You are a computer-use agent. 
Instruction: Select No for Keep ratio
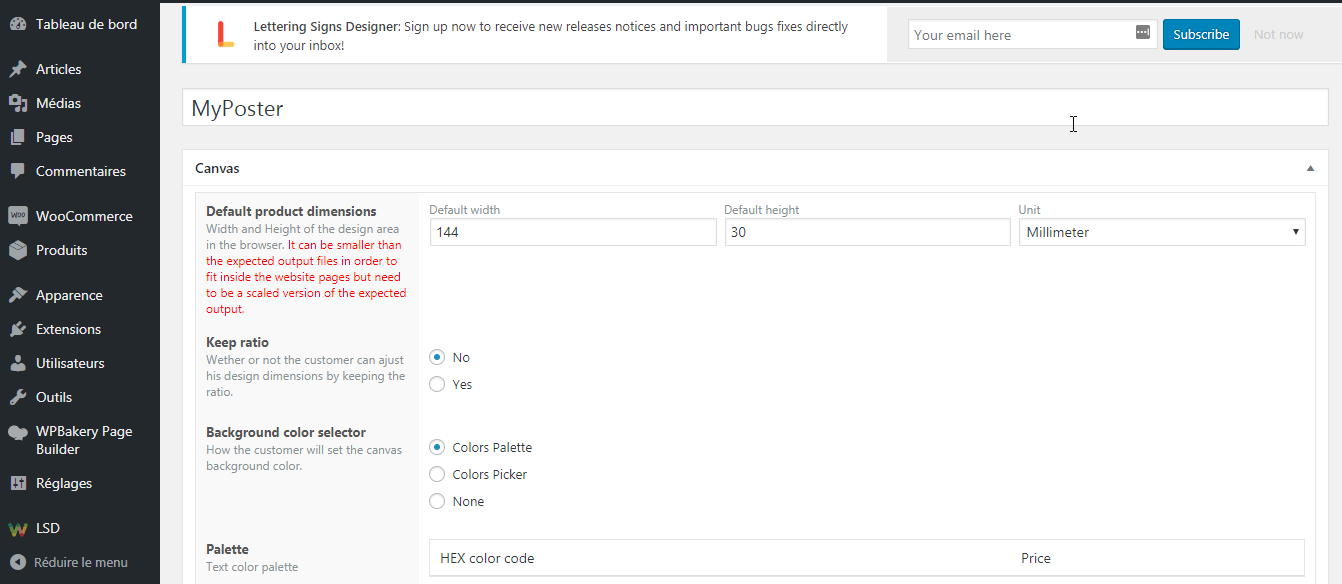pyautogui.click(x=437, y=357)
